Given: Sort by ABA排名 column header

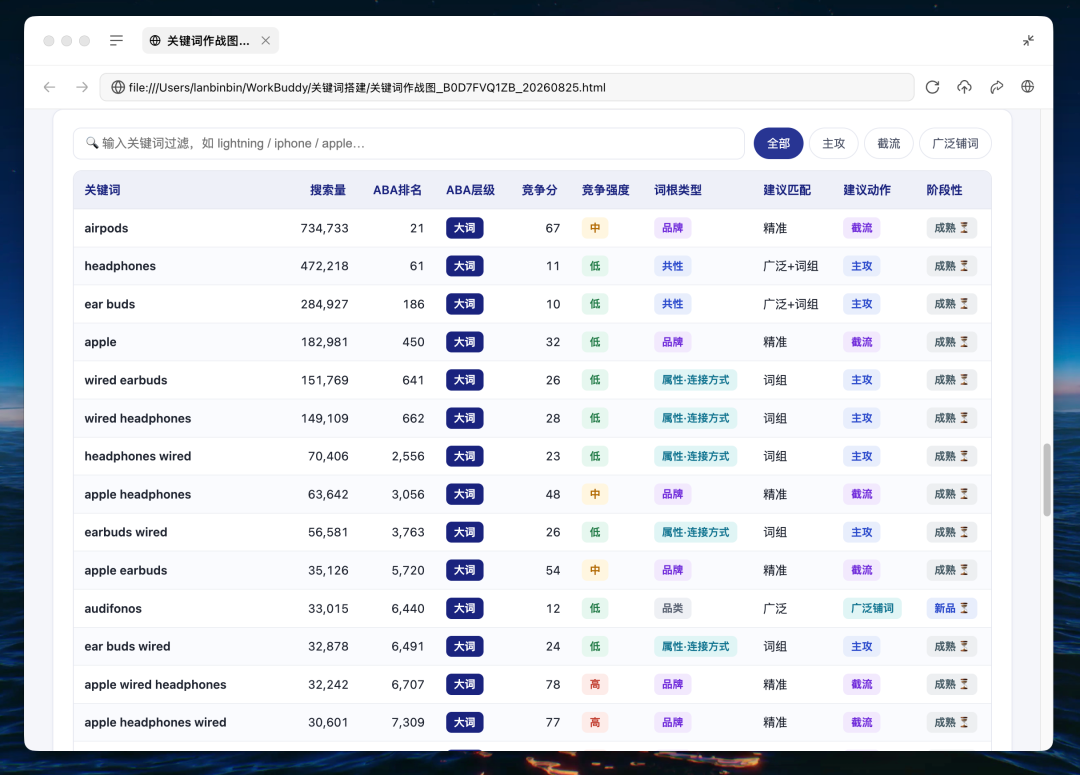Looking at the screenshot, I should click(397, 190).
